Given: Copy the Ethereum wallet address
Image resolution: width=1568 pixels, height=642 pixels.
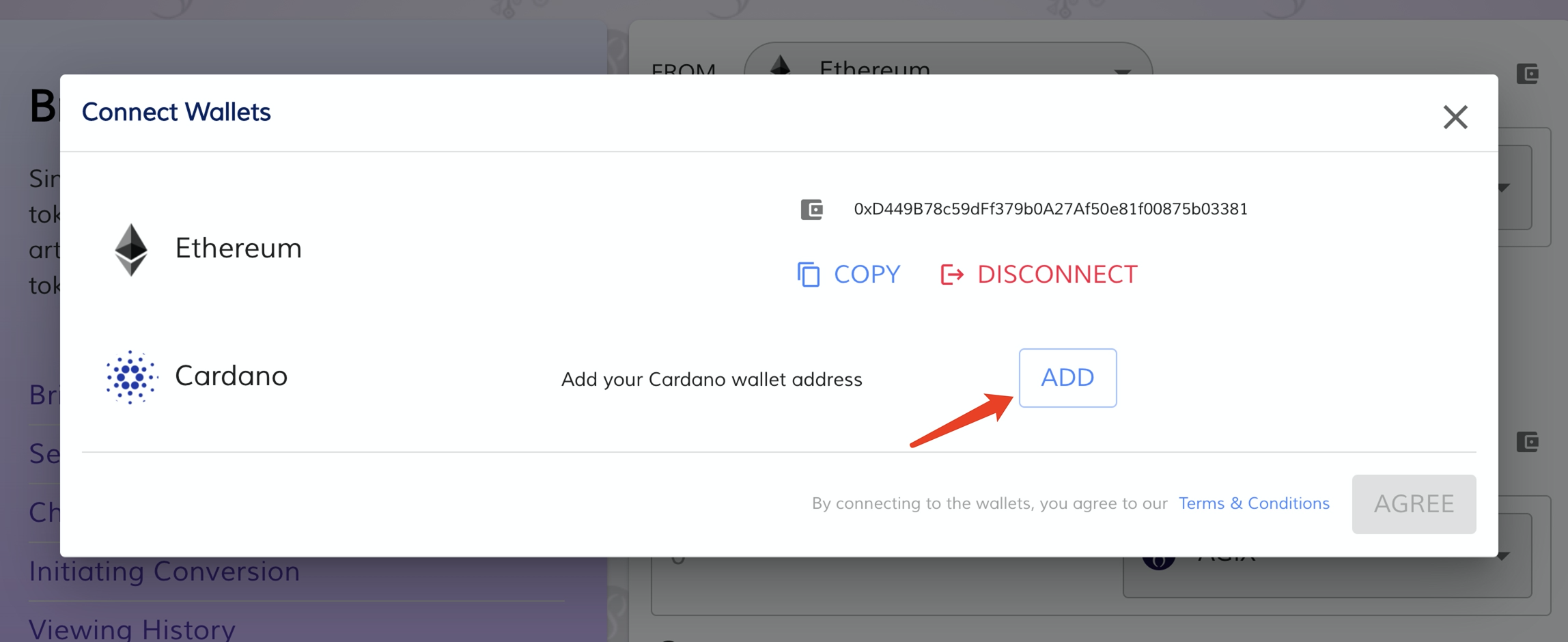Looking at the screenshot, I should [849, 275].
